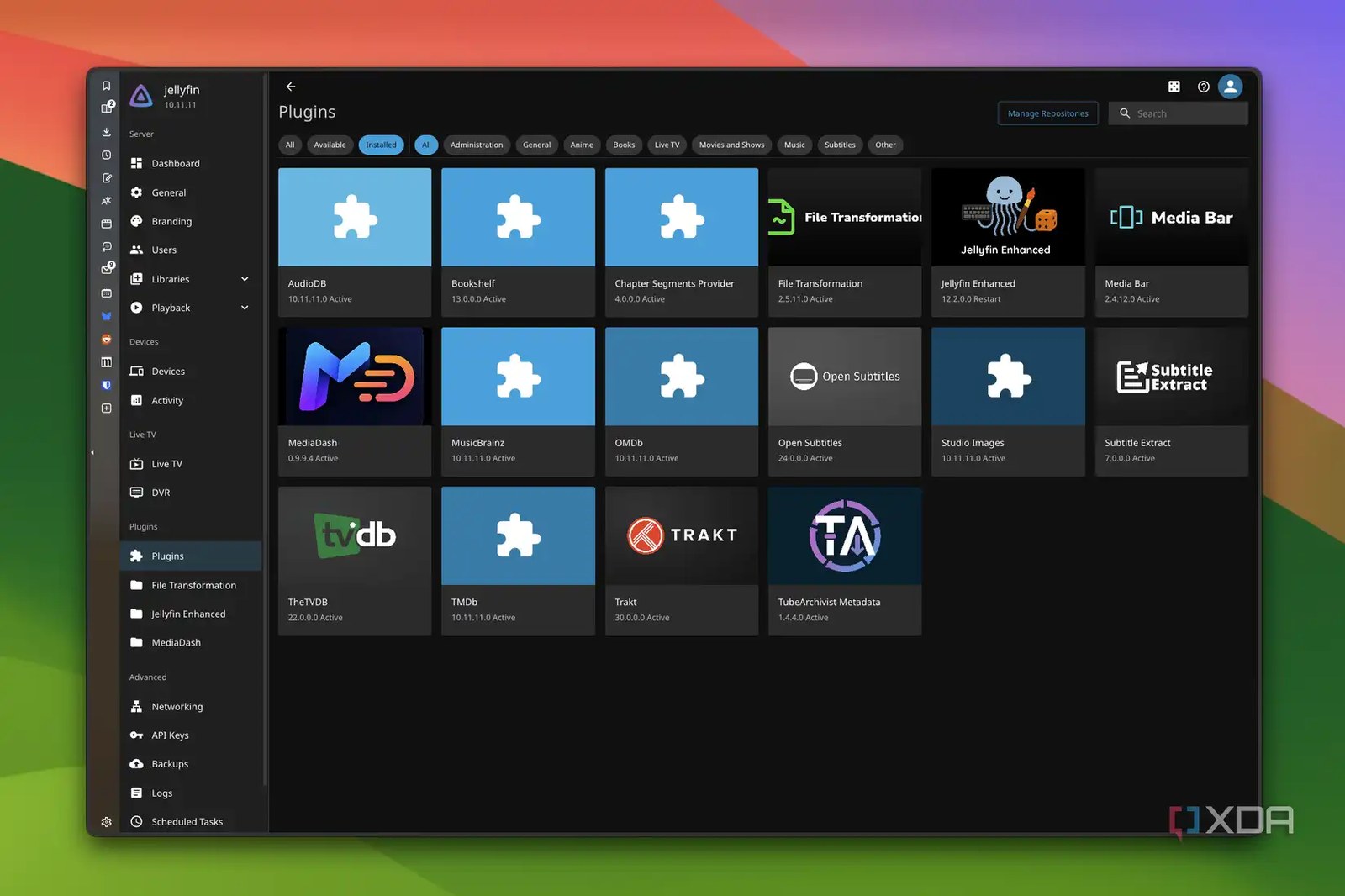Open the Jellyfin Enhanced plugin card
The width and height of the screenshot is (1345, 896).
pos(1008,242)
